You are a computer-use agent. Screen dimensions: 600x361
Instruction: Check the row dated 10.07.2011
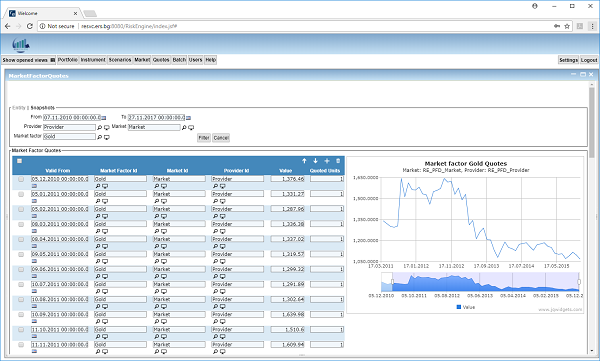click(x=21, y=284)
